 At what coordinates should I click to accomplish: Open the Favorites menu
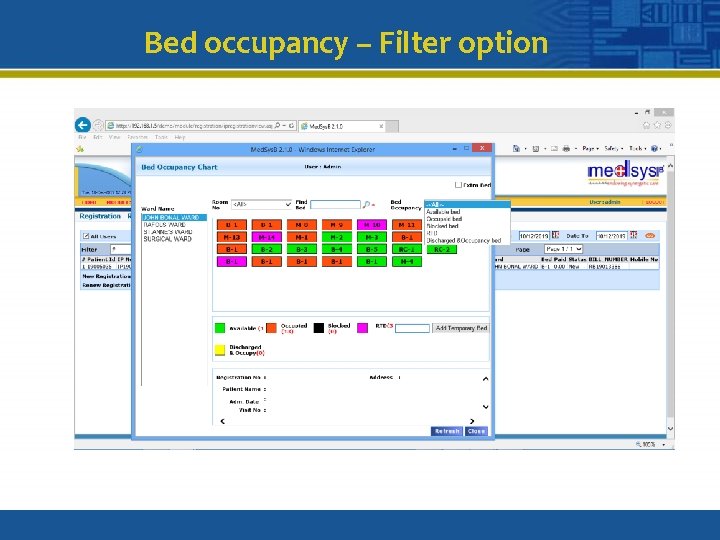click(x=137, y=137)
